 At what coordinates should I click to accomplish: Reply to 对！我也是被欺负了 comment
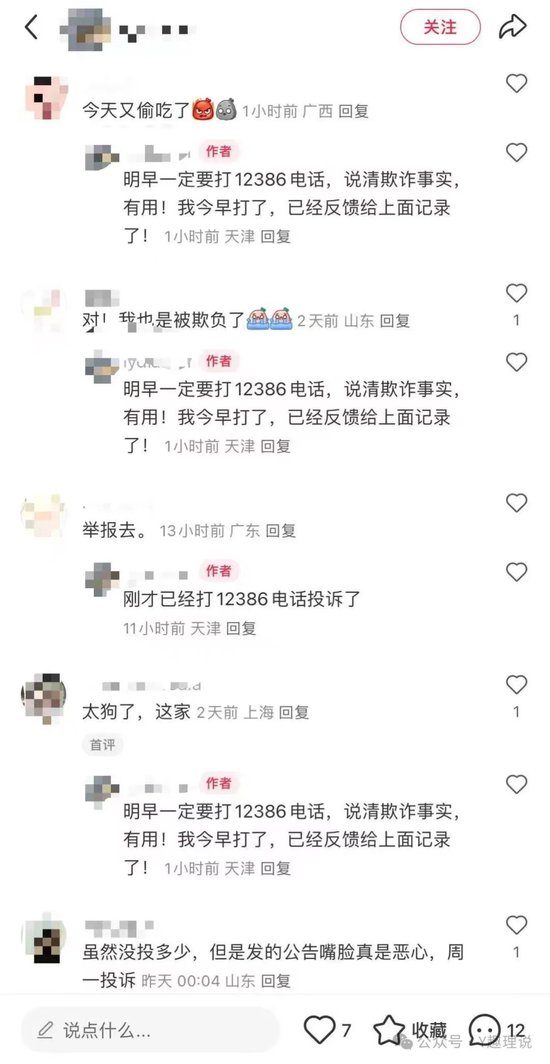click(395, 320)
